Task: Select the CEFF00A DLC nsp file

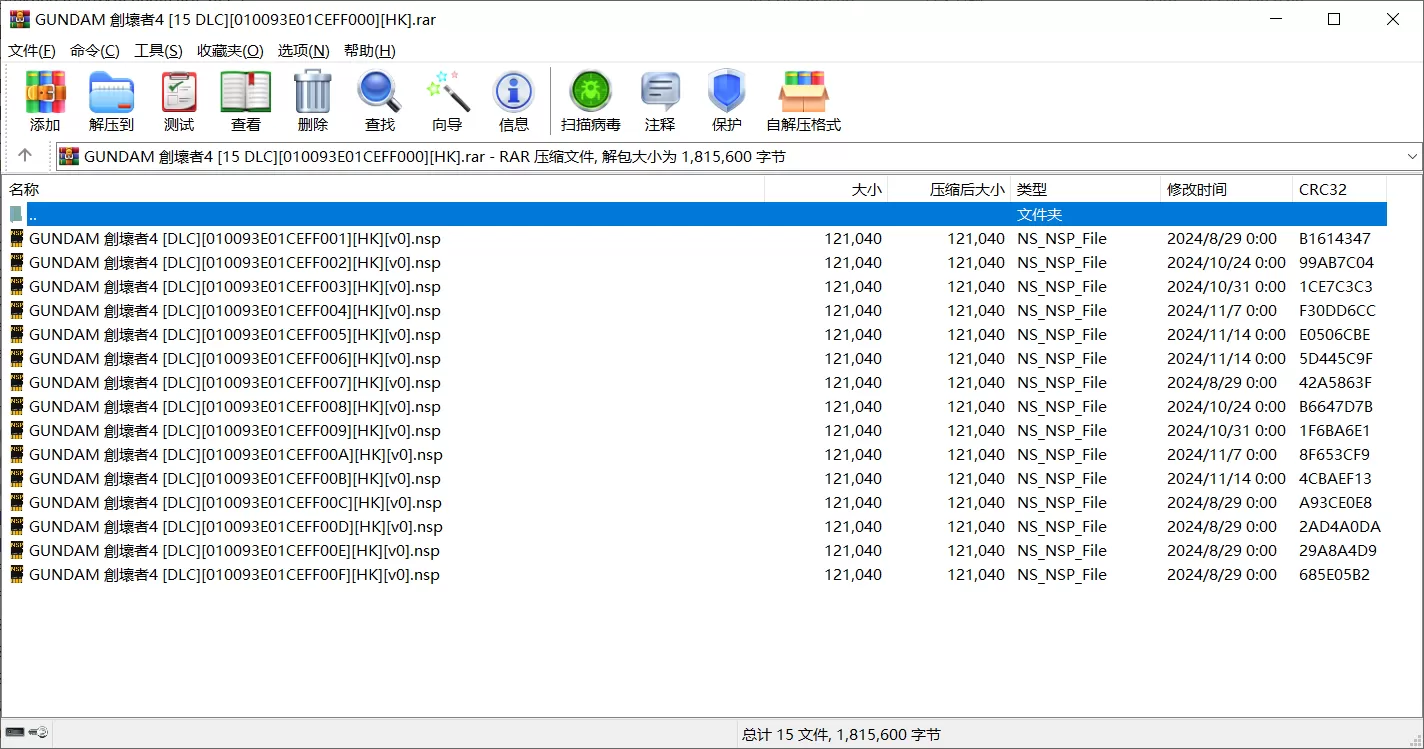Action: pos(235,455)
